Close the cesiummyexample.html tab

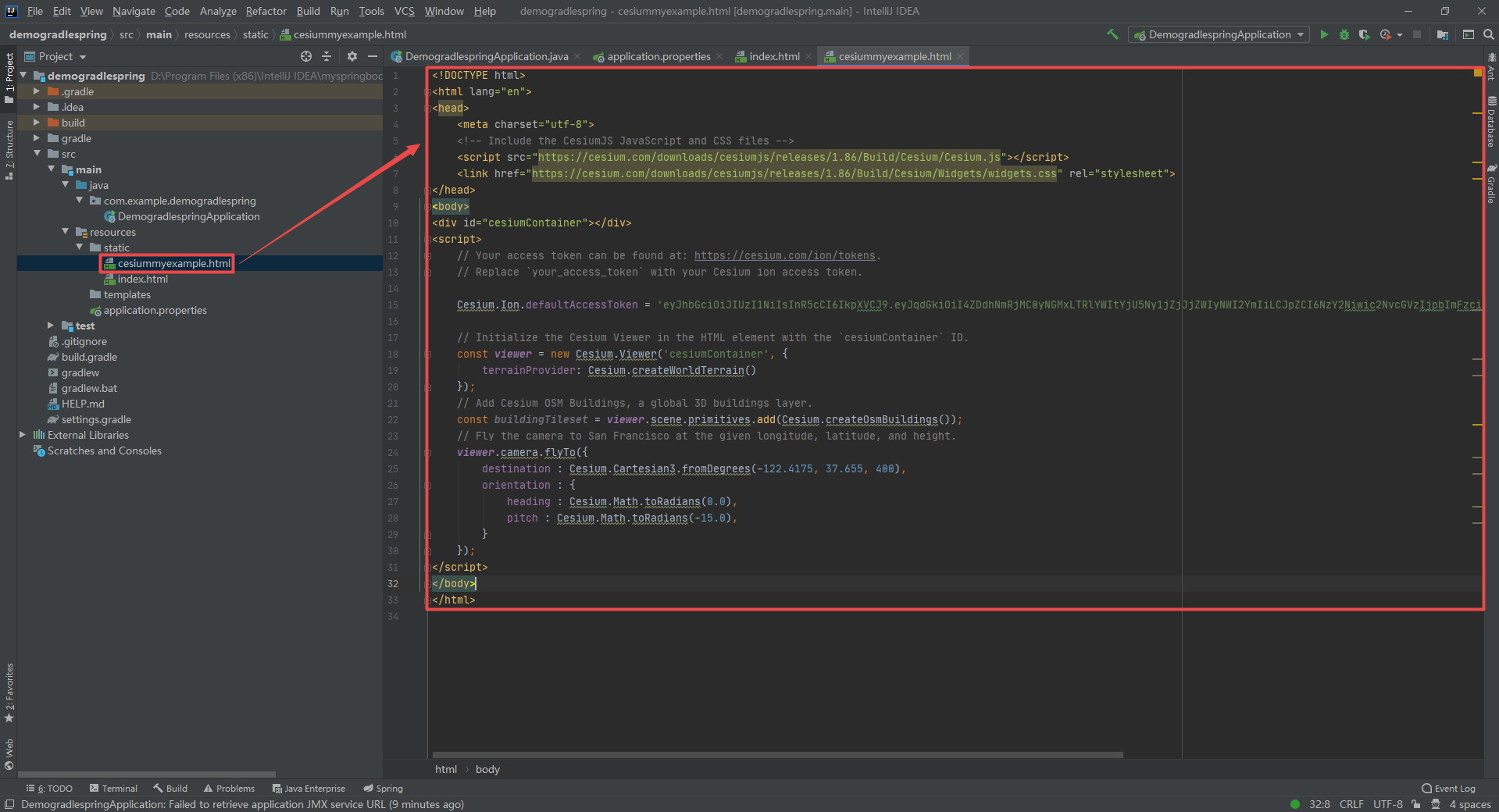click(960, 56)
